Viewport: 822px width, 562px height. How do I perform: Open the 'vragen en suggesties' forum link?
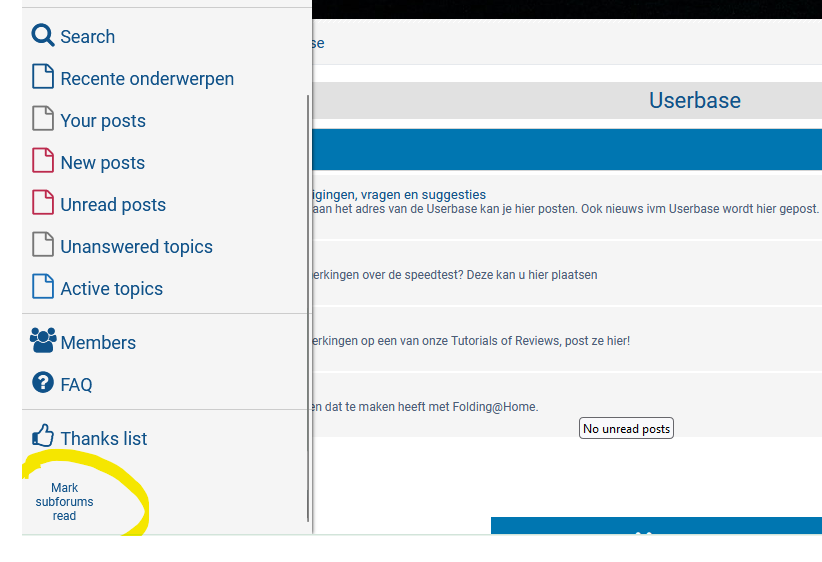400,194
